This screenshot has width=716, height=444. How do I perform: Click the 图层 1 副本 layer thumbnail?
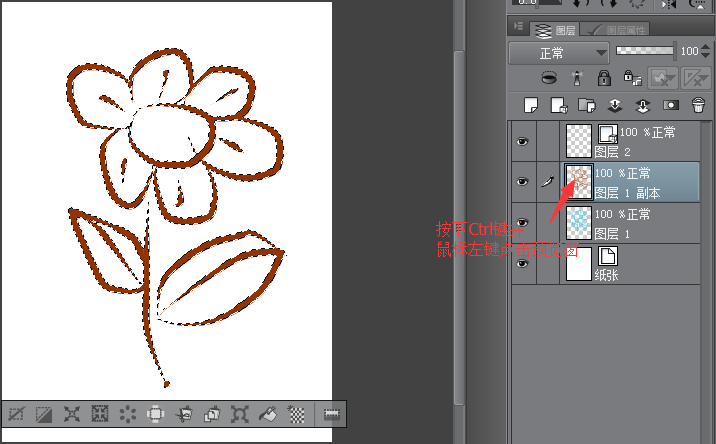579,182
